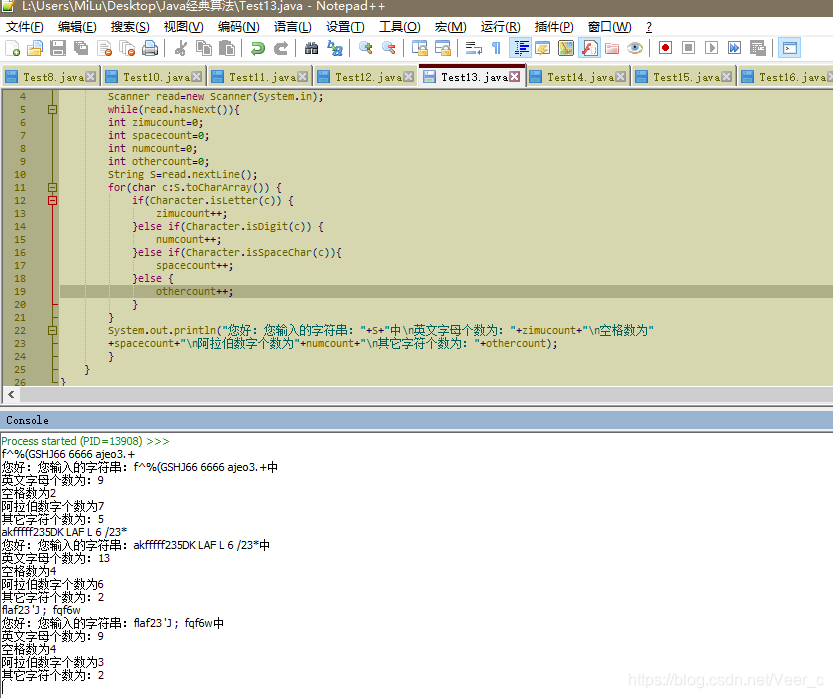Place cursor on othercount++ line 19
The width and height of the screenshot is (833, 698).
pyautogui.click(x=194, y=292)
